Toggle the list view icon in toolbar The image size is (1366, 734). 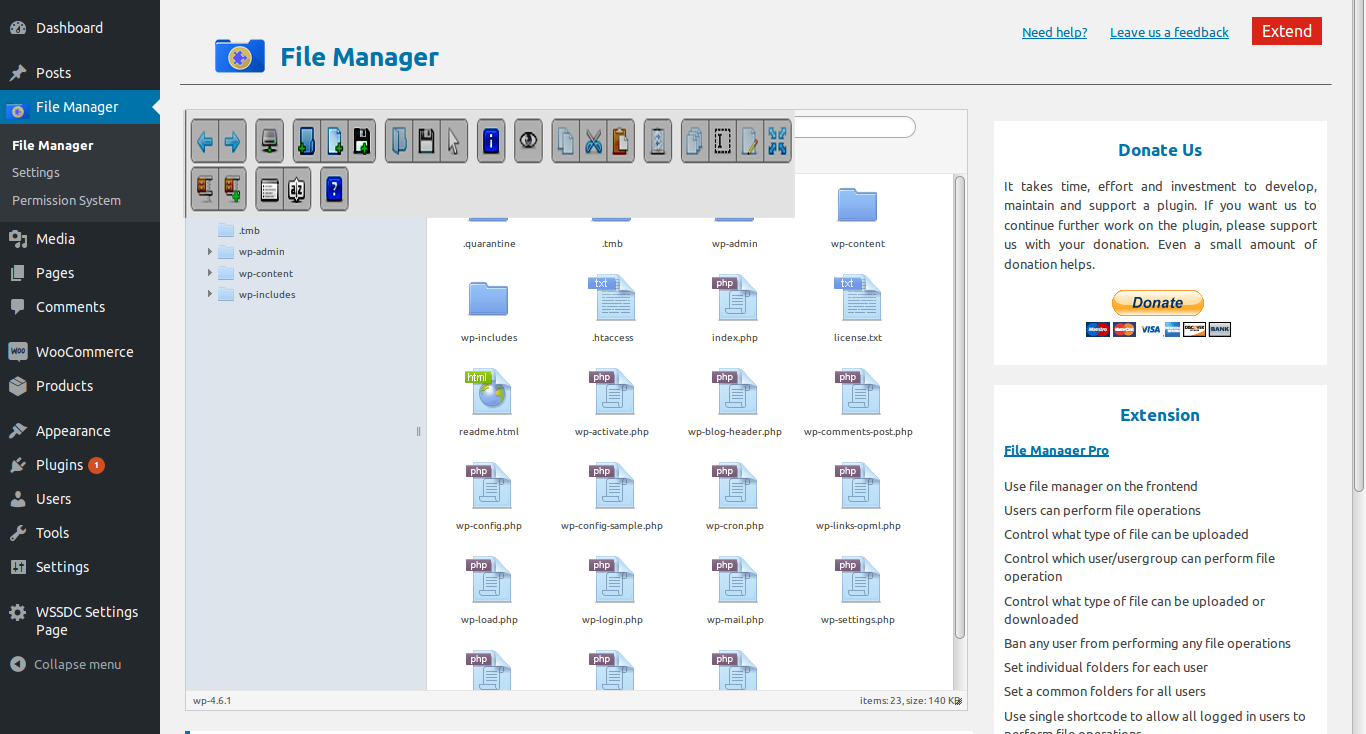click(x=269, y=189)
